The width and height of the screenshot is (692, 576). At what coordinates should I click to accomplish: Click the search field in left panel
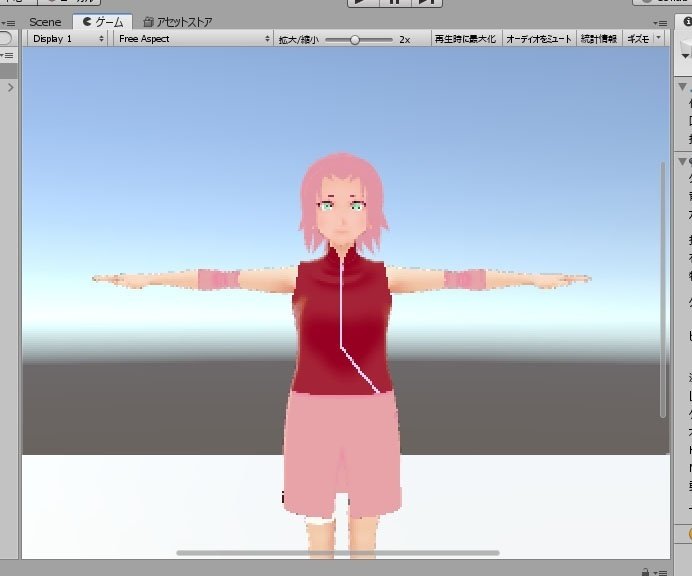point(6,38)
